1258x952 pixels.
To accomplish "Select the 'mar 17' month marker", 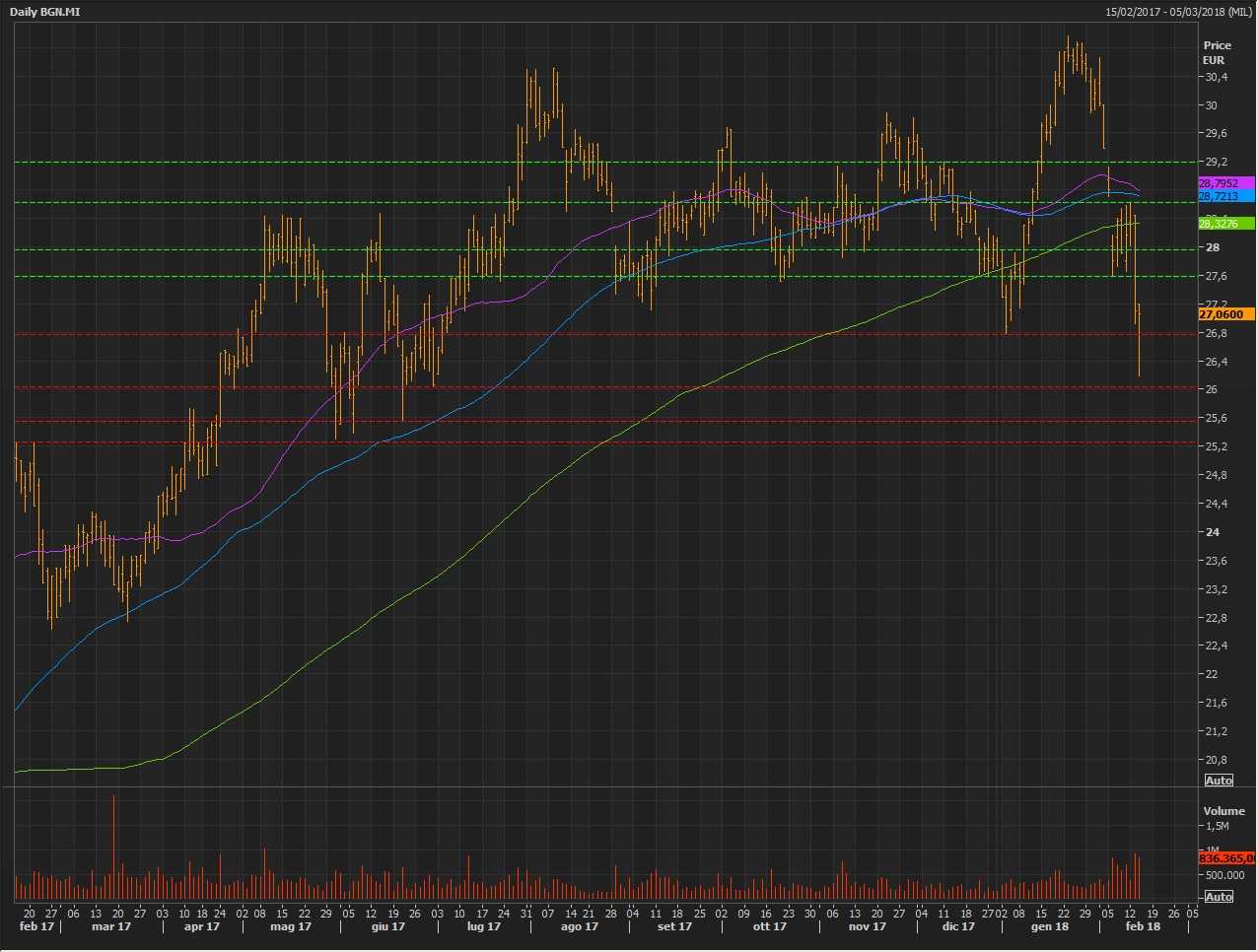I will (111, 926).
